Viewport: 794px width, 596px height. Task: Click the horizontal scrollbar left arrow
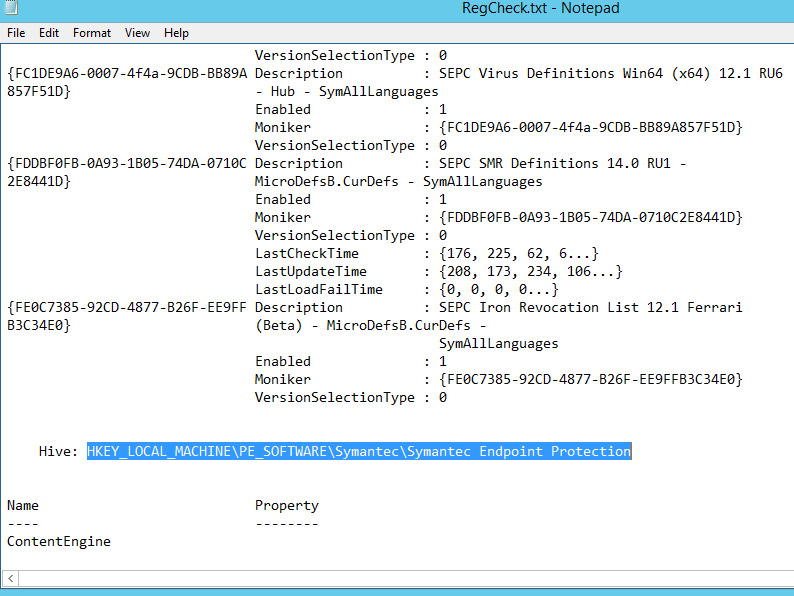pyautogui.click(x=10, y=578)
